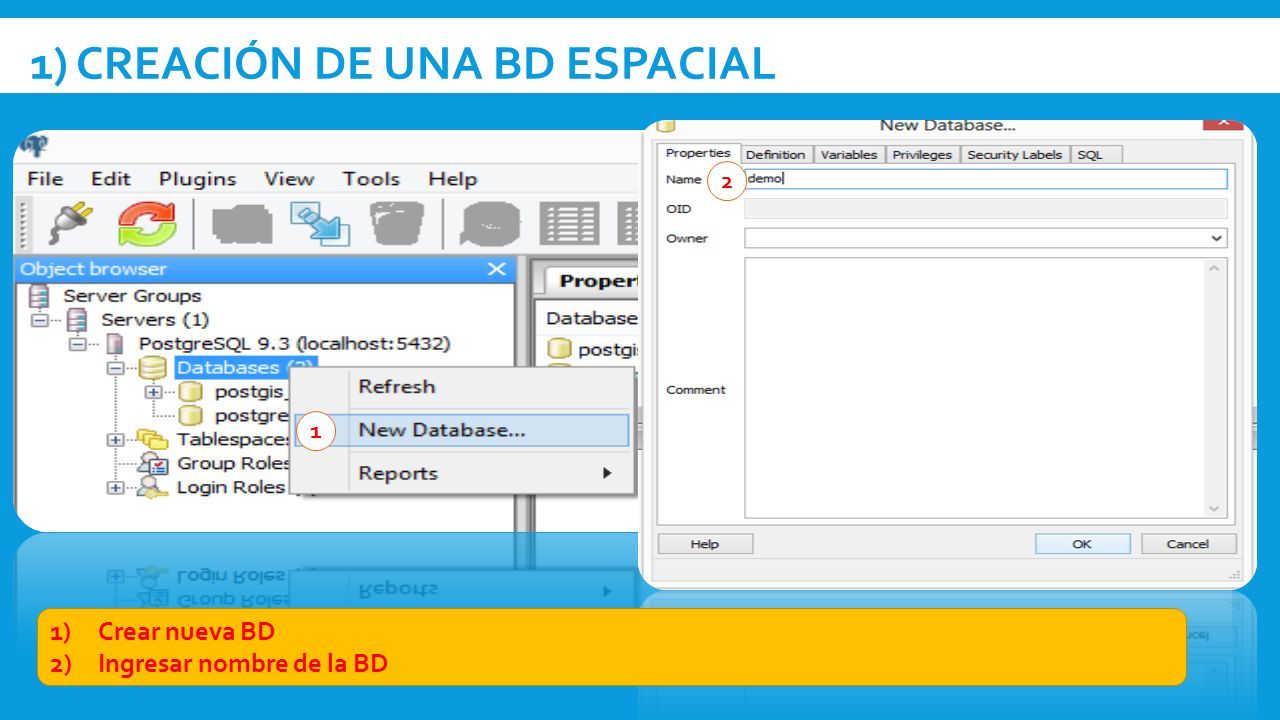The width and height of the screenshot is (1280, 720).
Task: Select Group Roles tree item label
Action: pyautogui.click(x=234, y=463)
